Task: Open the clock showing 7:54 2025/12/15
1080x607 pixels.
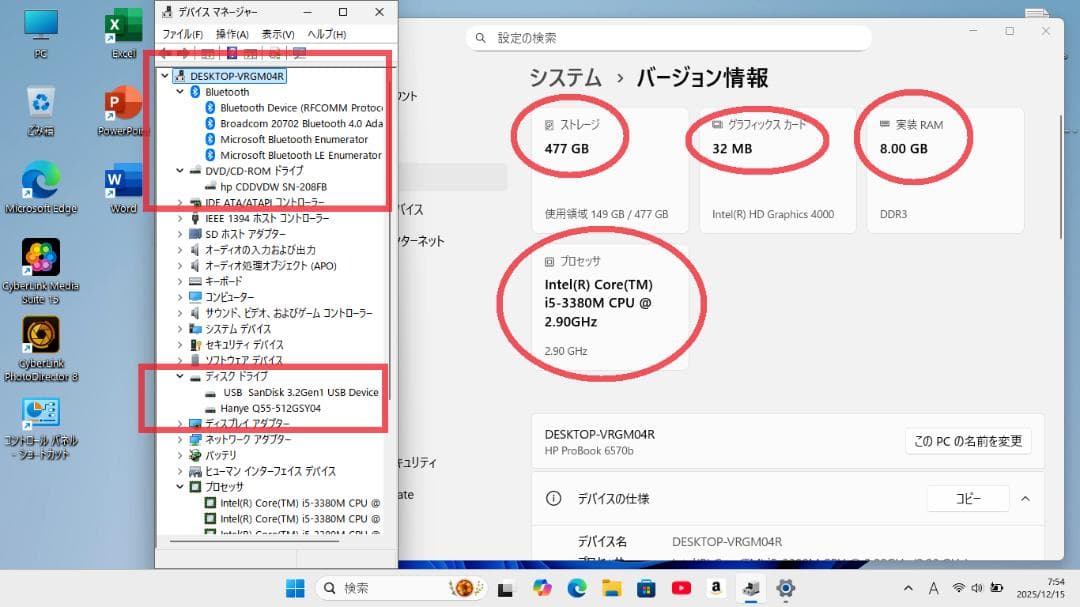Action: tap(1040, 588)
